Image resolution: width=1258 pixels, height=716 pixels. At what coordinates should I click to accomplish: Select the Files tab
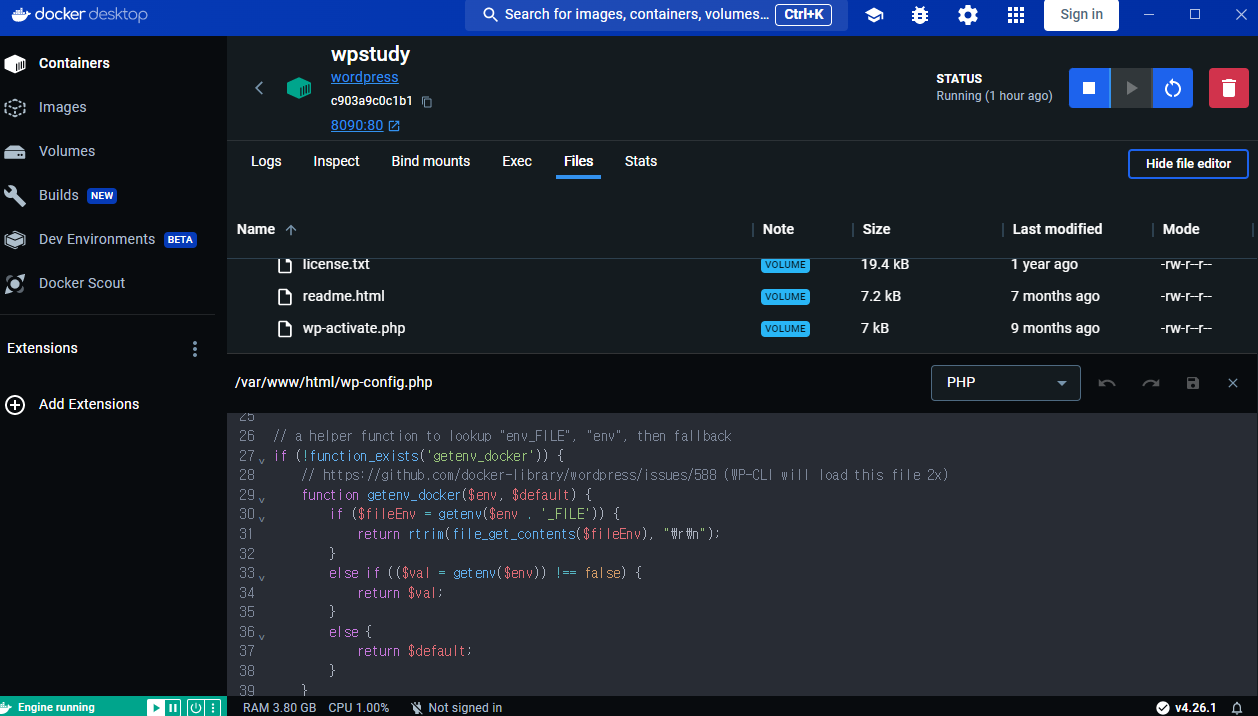(x=578, y=161)
